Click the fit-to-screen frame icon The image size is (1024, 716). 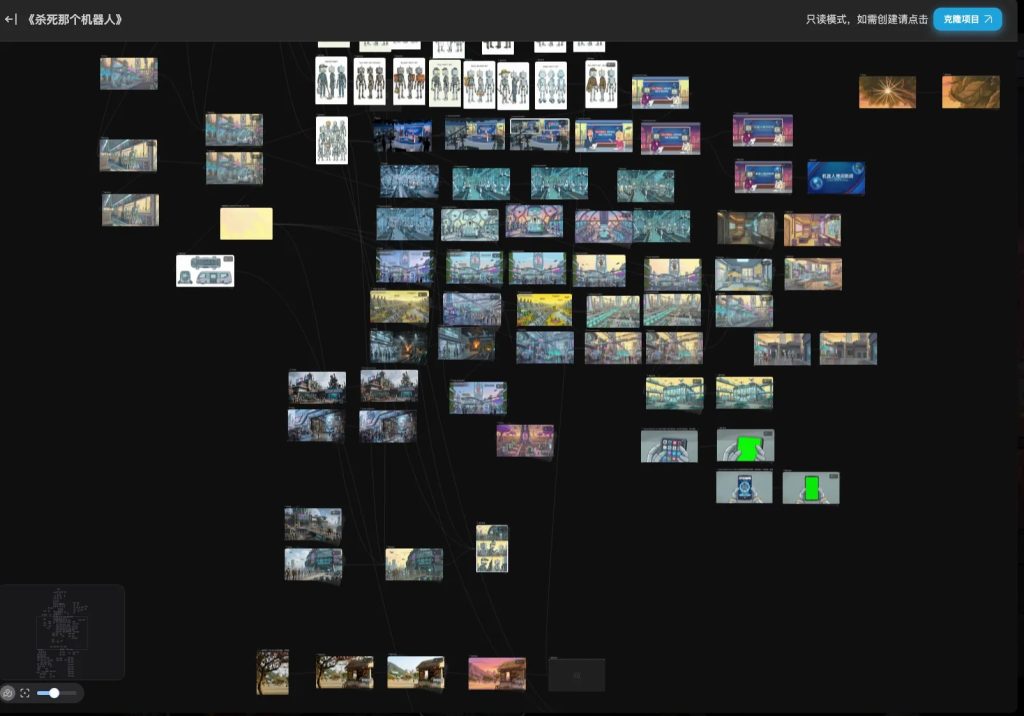click(x=25, y=693)
